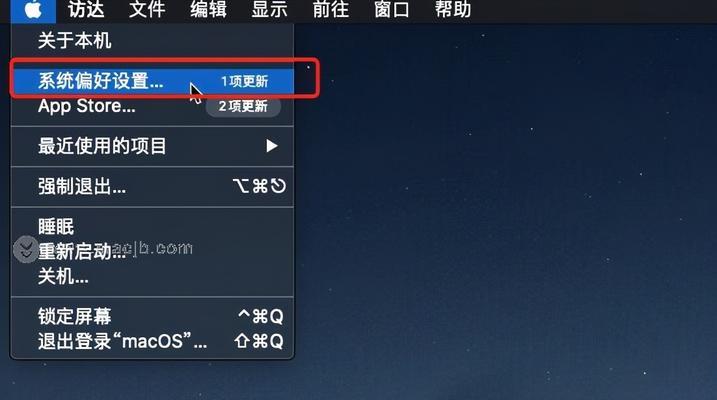This screenshot has height=400, width=717.
Task: Open the 窗口 menu
Action: pos(391,10)
